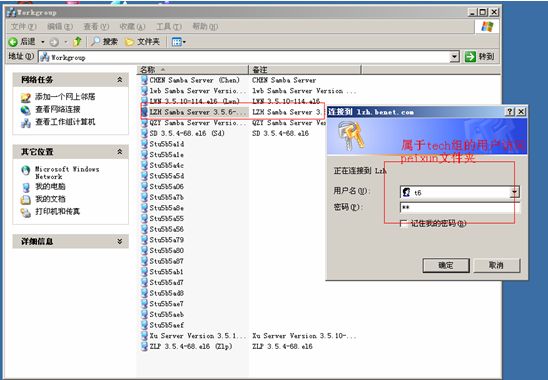Click the 取消 button in login dialog

click(497, 266)
